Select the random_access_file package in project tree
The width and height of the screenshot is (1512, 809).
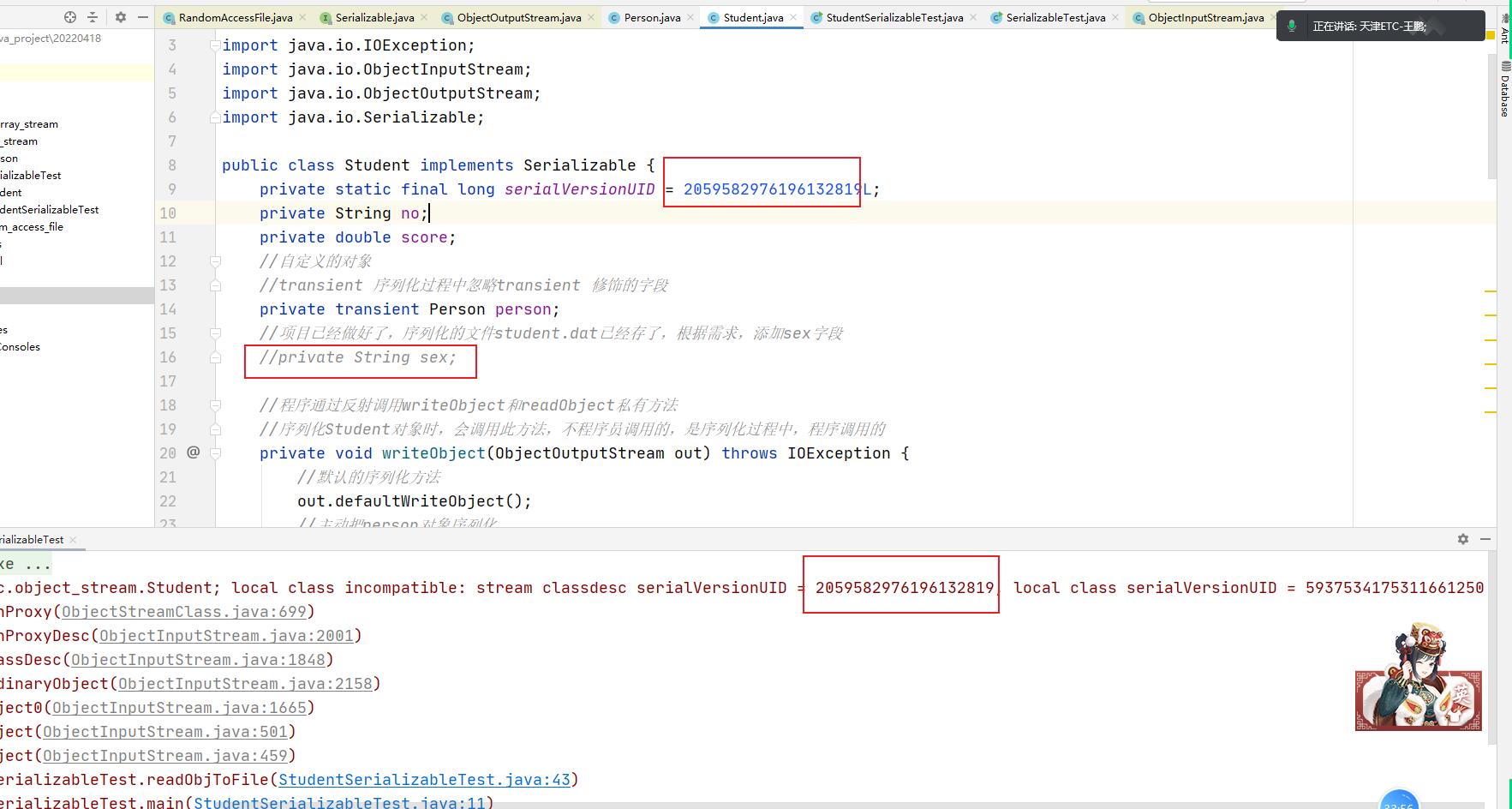pos(32,227)
